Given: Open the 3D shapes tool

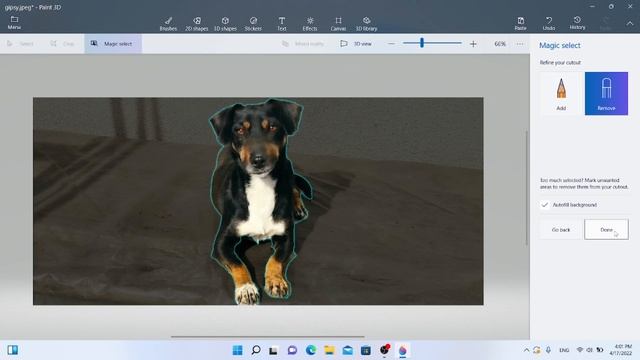Looking at the screenshot, I should [225, 24].
